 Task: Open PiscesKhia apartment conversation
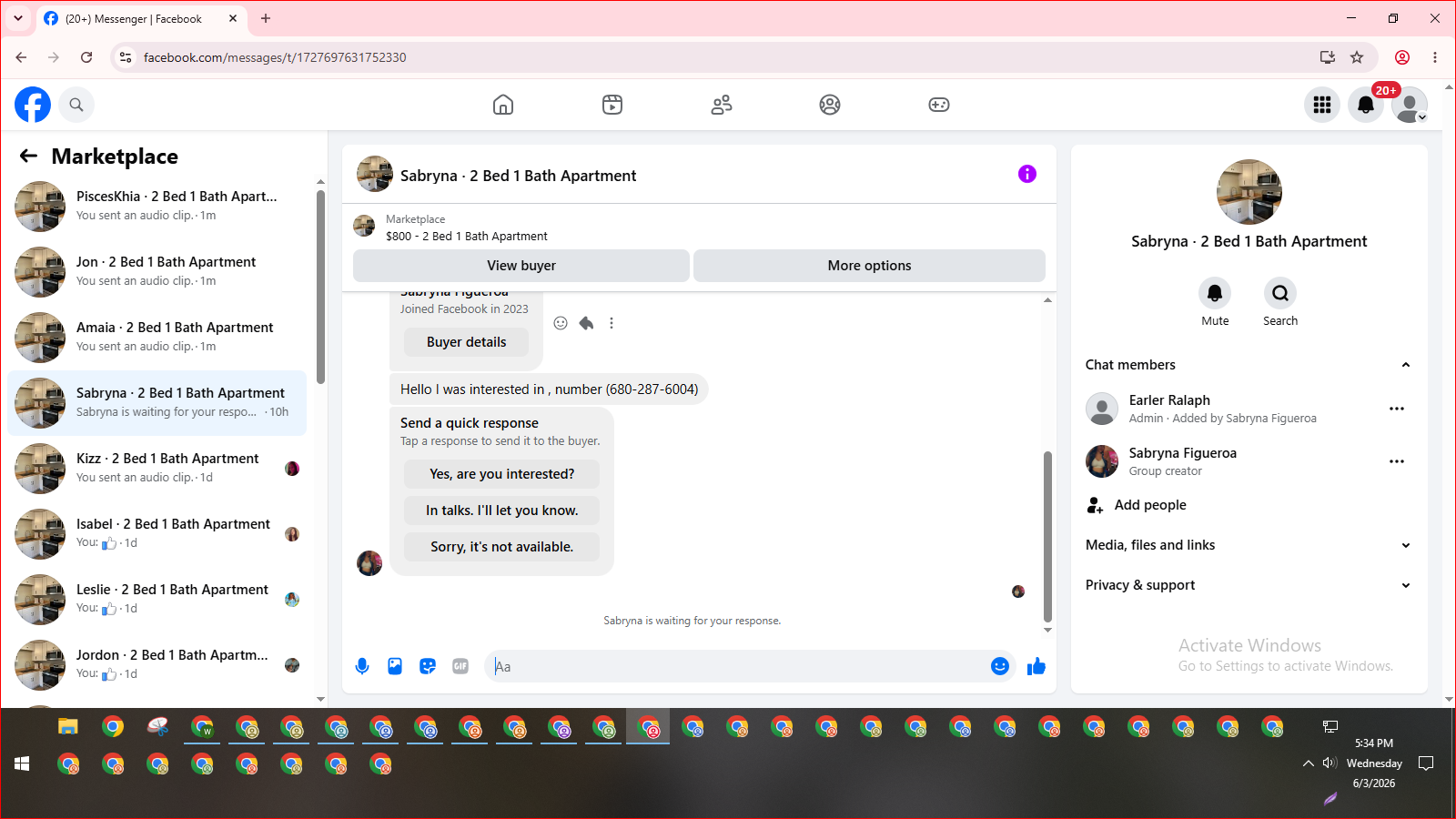click(157, 206)
